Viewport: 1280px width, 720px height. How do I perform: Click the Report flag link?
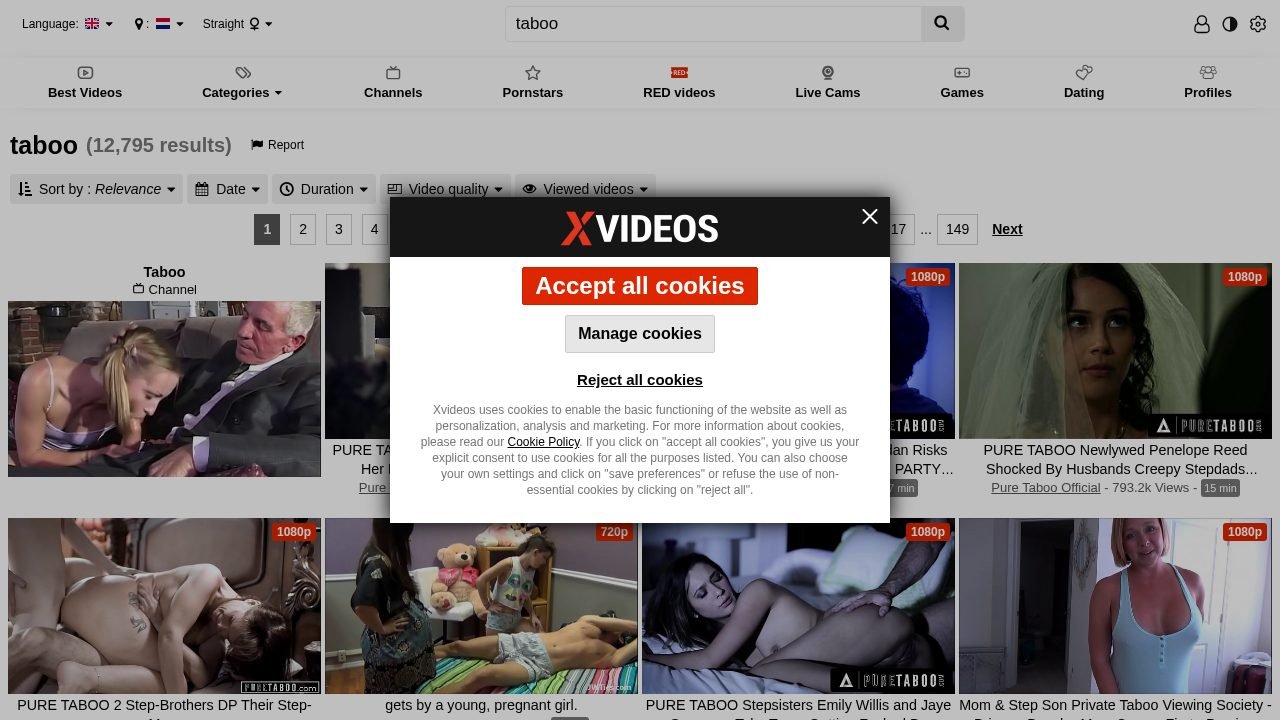(277, 145)
